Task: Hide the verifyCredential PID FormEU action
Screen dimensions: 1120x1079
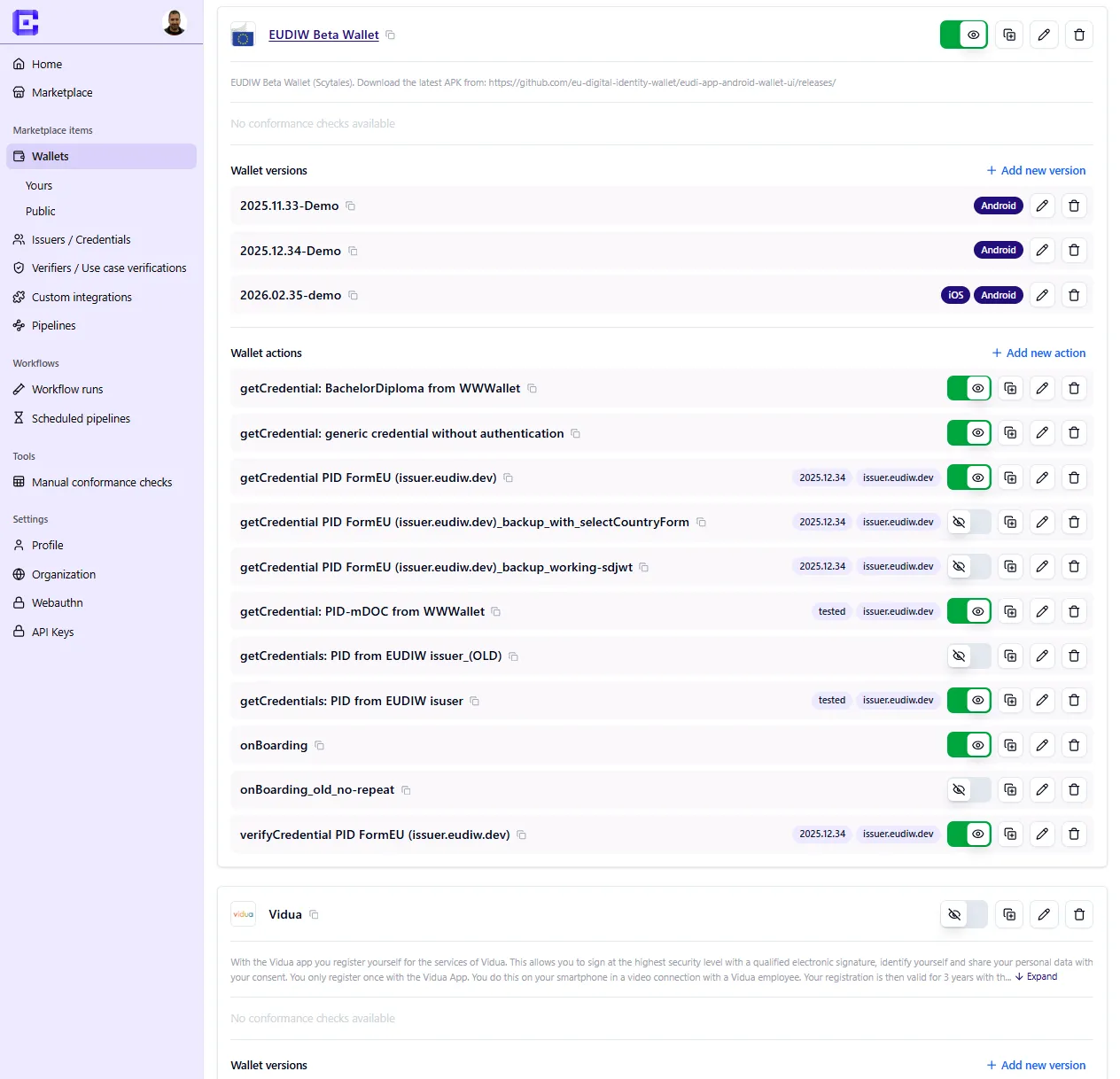Action: (x=969, y=834)
